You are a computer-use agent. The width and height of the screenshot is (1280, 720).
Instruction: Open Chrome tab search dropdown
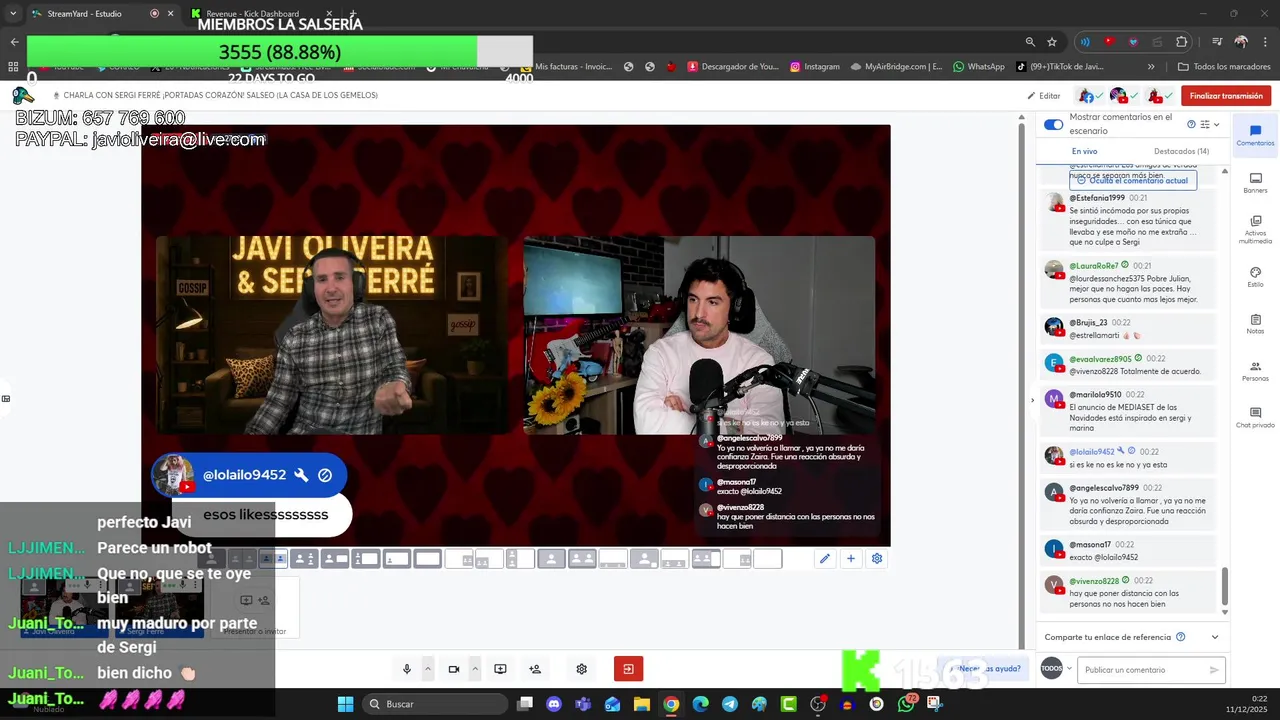[x=13, y=13]
